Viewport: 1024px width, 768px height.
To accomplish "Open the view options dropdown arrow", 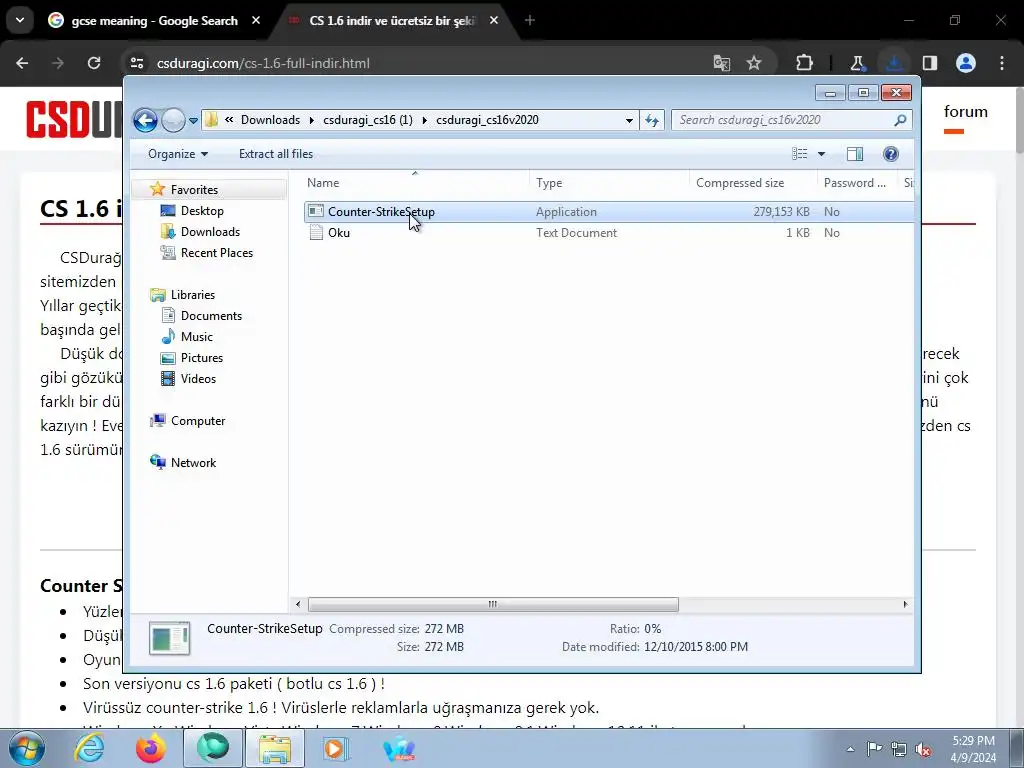I will tap(822, 154).
